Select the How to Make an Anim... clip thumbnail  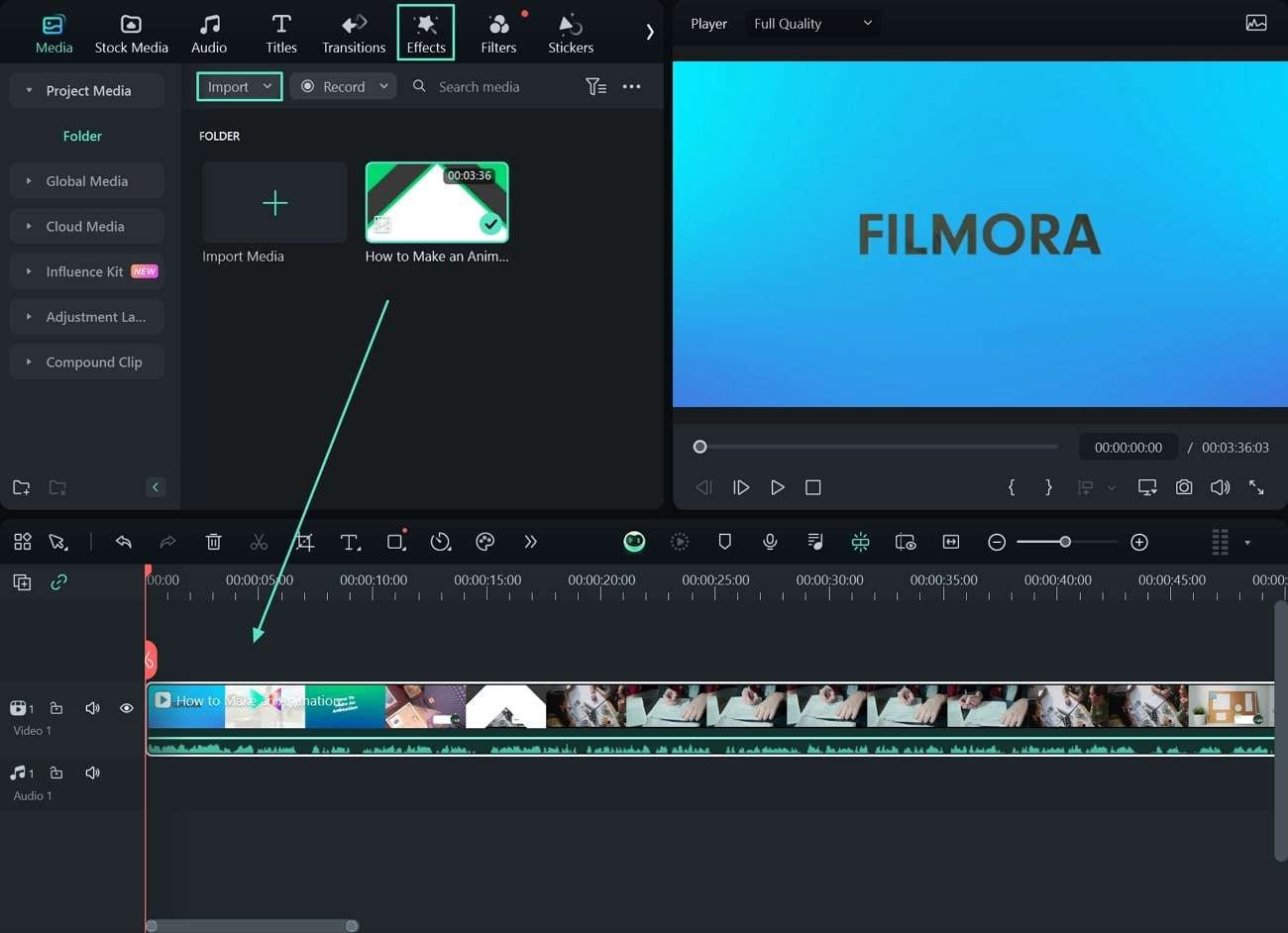tap(437, 202)
